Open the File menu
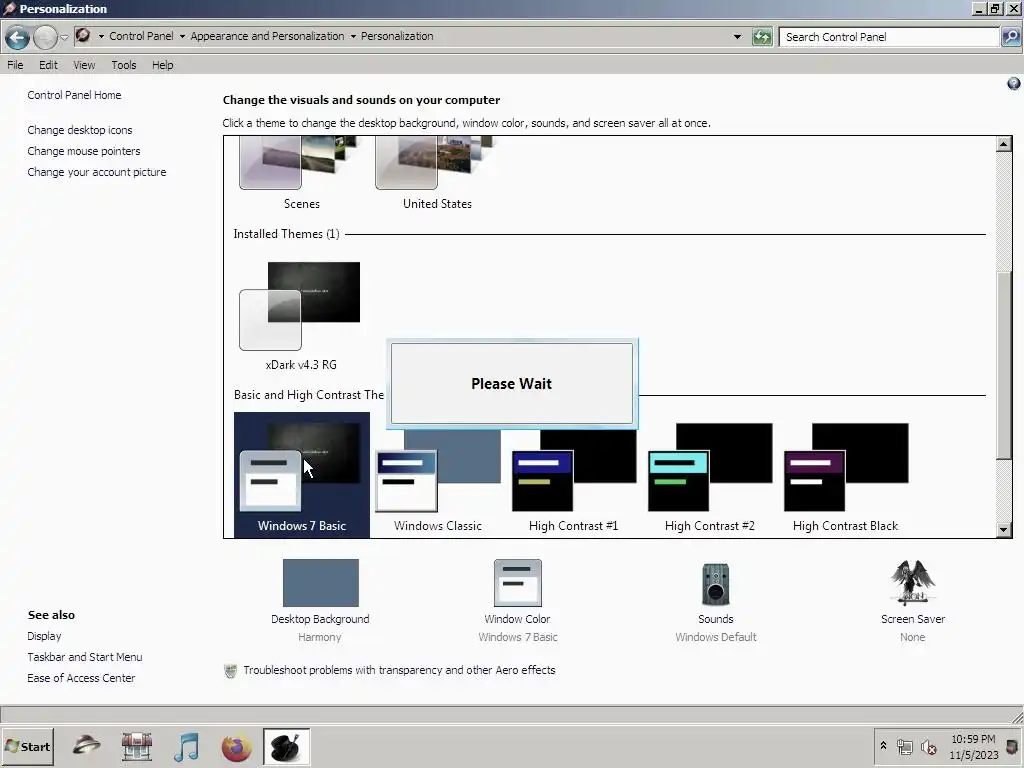Screen dimensions: 1024x768 tap(15, 65)
